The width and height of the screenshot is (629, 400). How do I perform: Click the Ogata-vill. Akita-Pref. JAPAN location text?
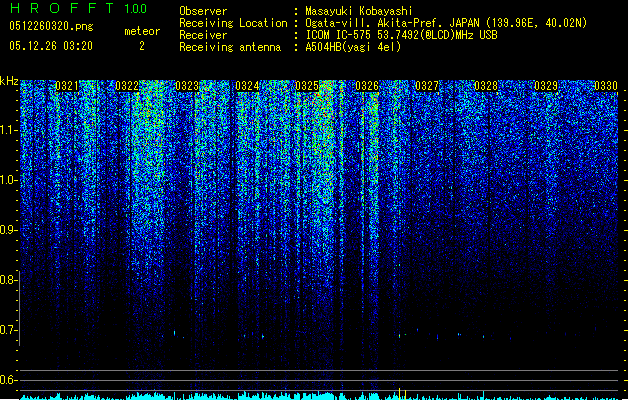(446, 23)
